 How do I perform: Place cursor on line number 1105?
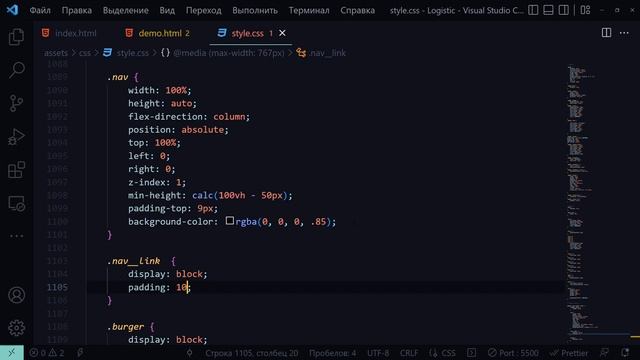coord(57,287)
